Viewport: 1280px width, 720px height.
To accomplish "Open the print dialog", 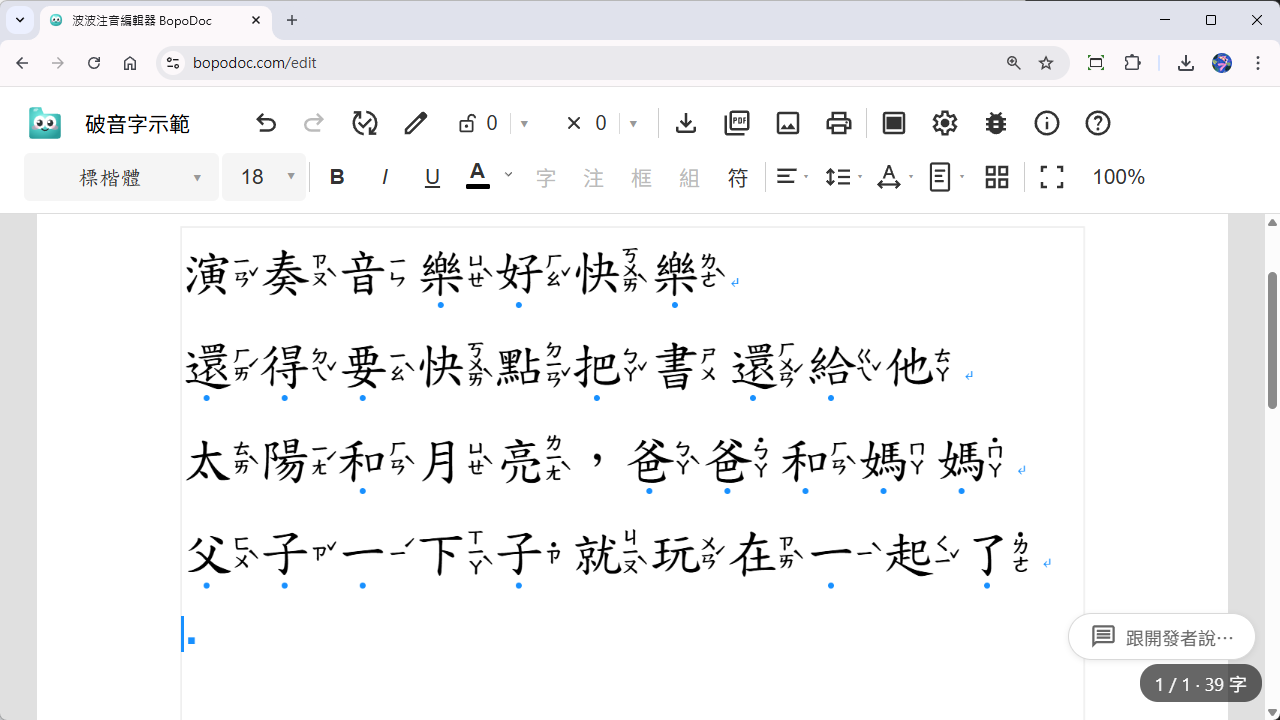I will pos(839,123).
